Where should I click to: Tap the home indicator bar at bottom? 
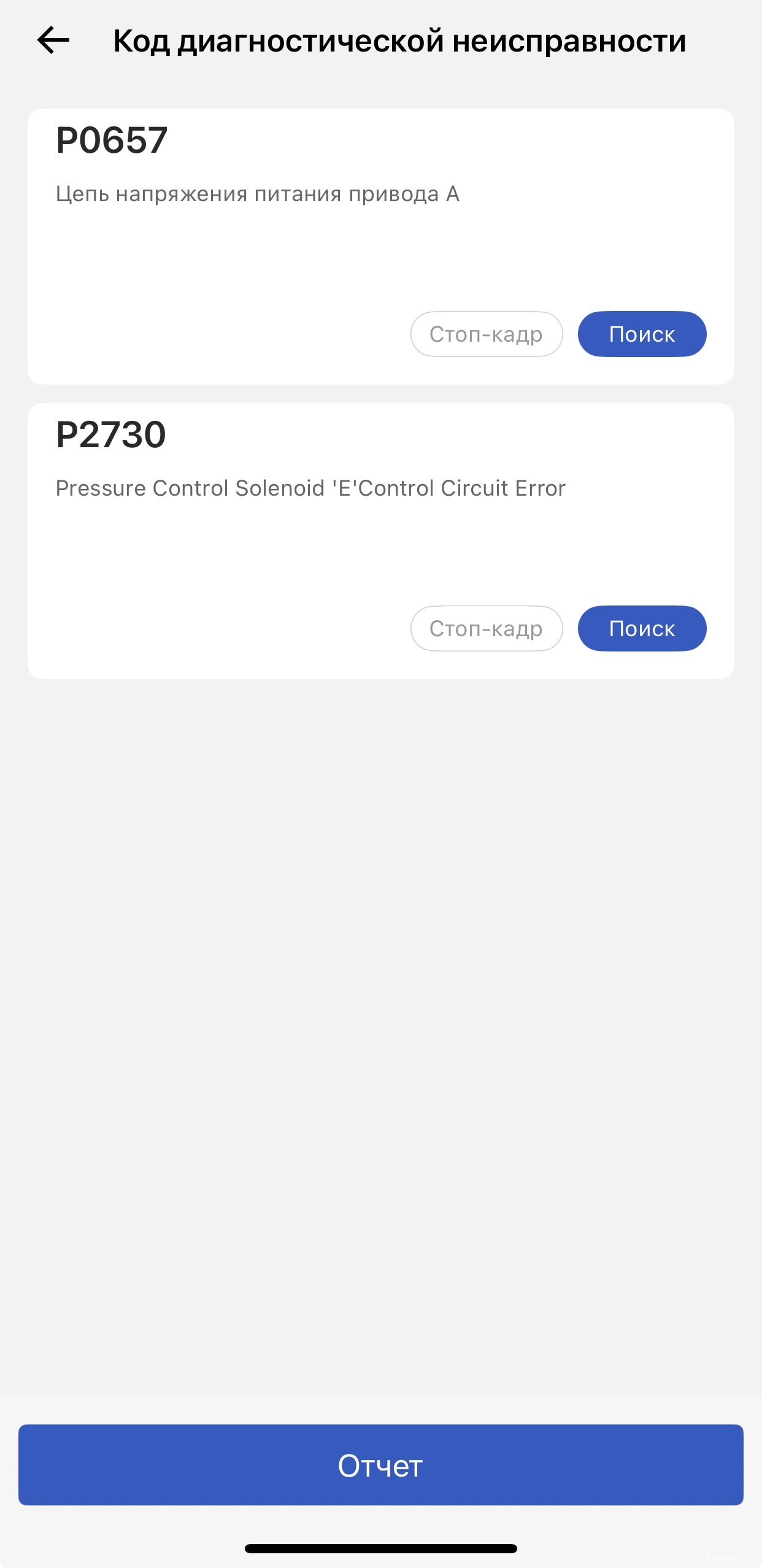pyautogui.click(x=380, y=1548)
